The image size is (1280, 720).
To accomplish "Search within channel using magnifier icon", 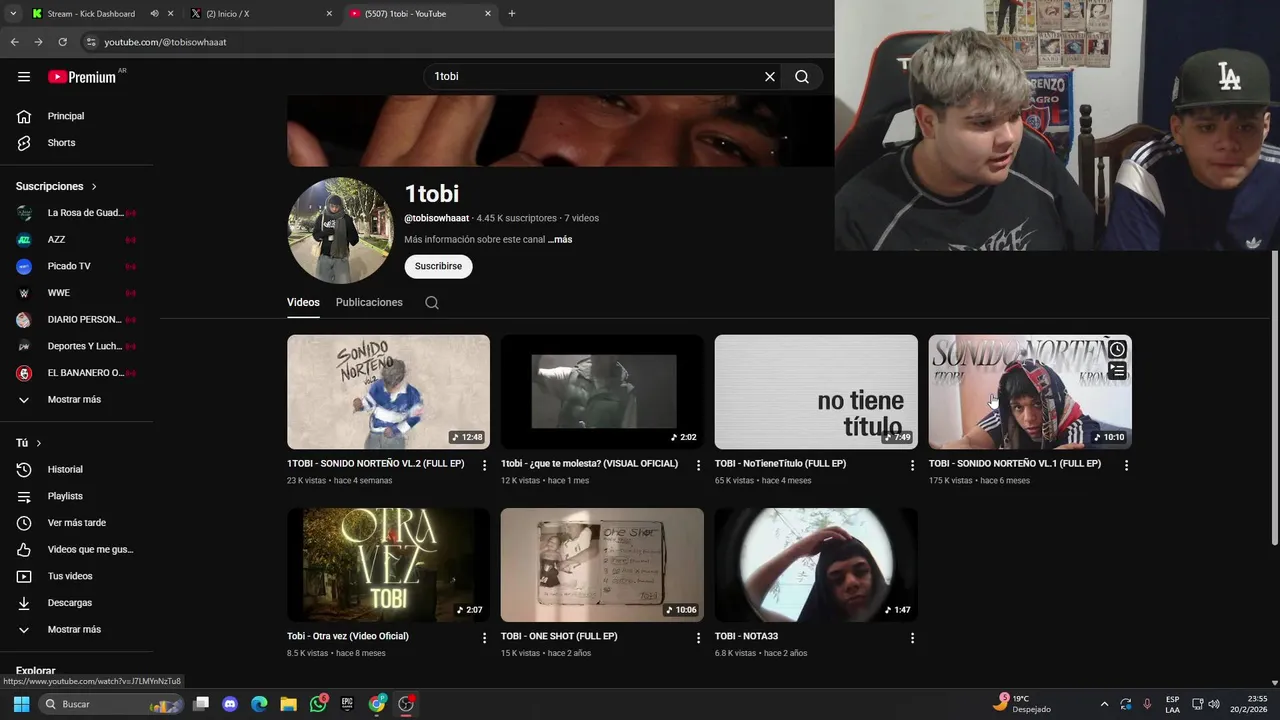I will [432, 303].
